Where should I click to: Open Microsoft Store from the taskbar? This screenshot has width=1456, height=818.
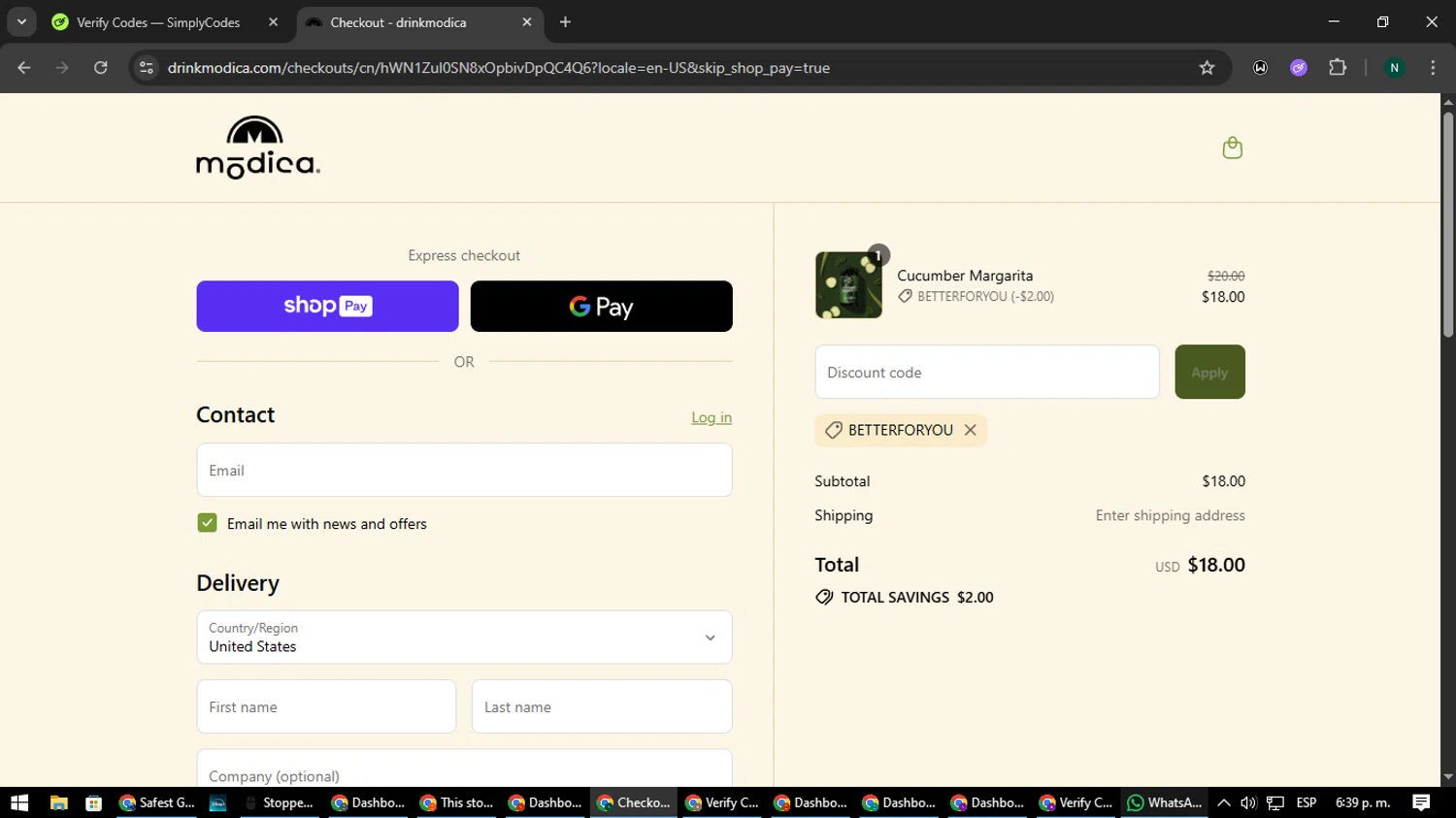tap(93, 802)
